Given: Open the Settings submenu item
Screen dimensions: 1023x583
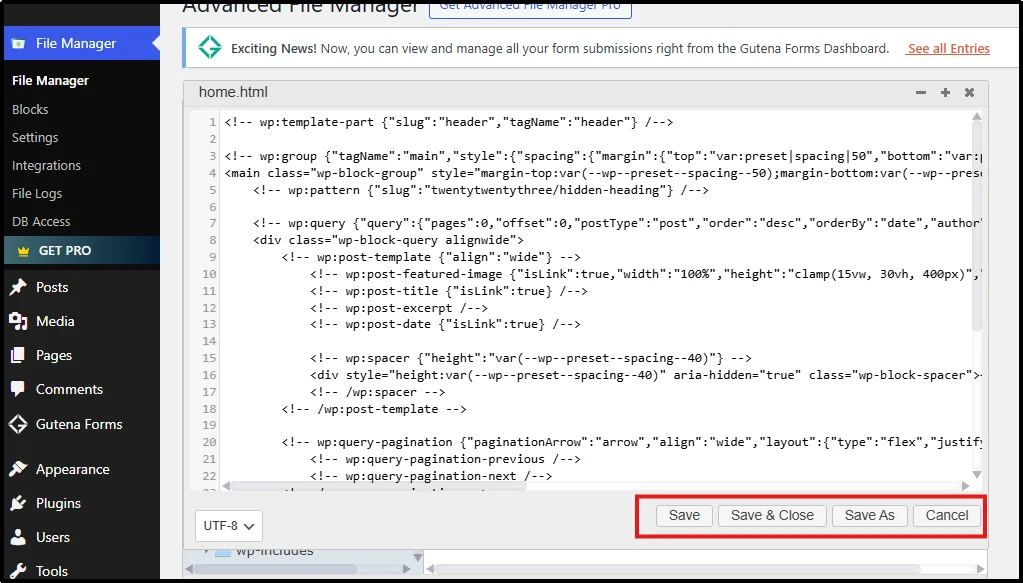Looking at the screenshot, I should click(x=35, y=138).
